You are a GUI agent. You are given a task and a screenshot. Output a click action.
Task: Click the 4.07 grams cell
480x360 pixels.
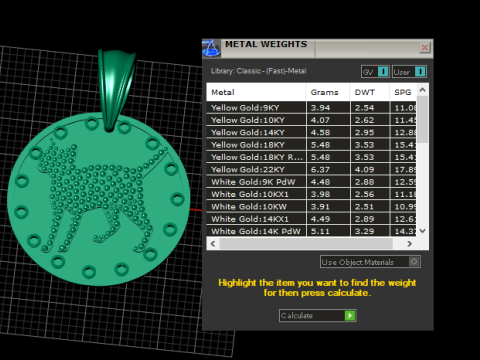[328, 120]
